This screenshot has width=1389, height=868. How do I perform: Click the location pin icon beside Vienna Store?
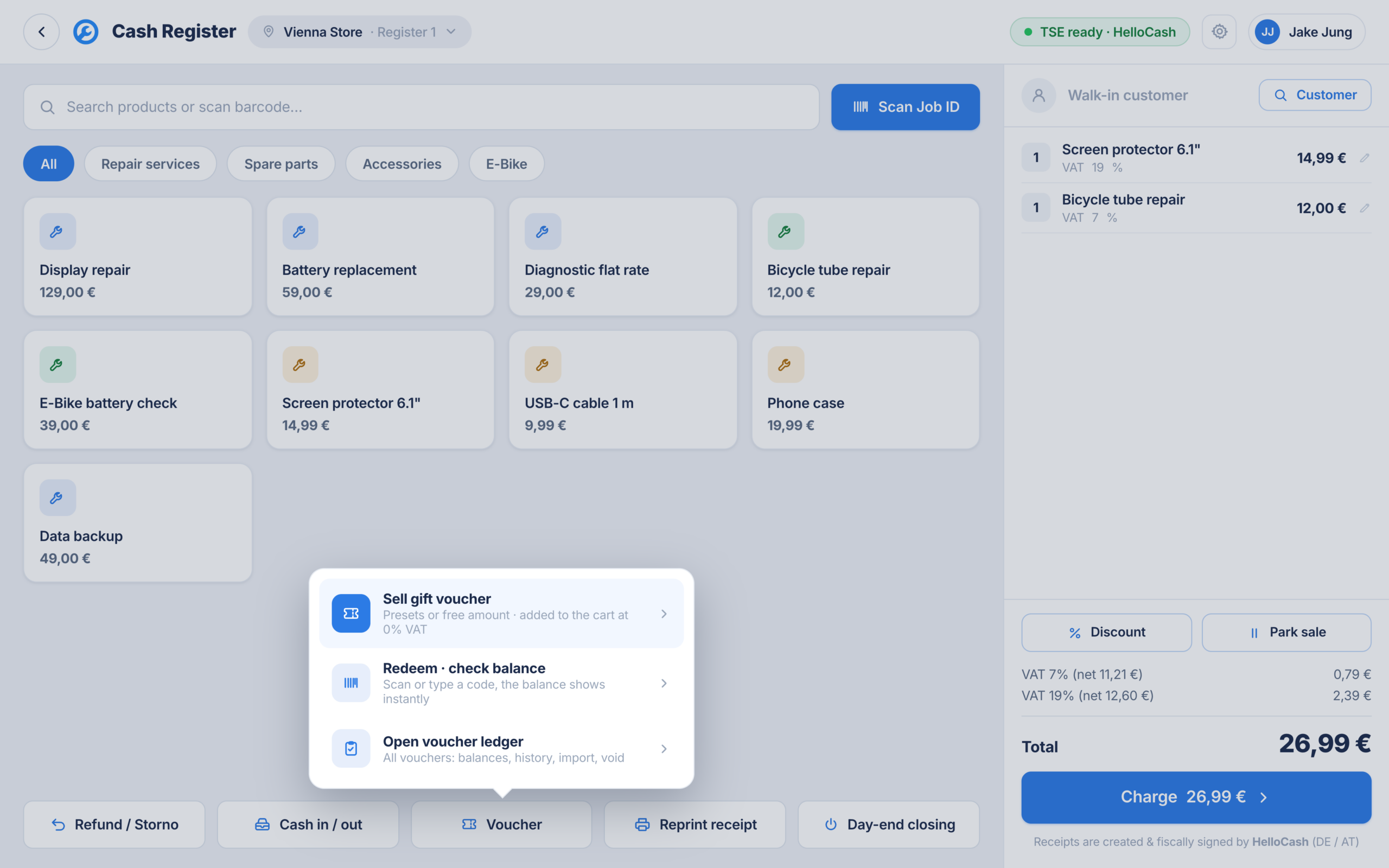tap(268, 31)
